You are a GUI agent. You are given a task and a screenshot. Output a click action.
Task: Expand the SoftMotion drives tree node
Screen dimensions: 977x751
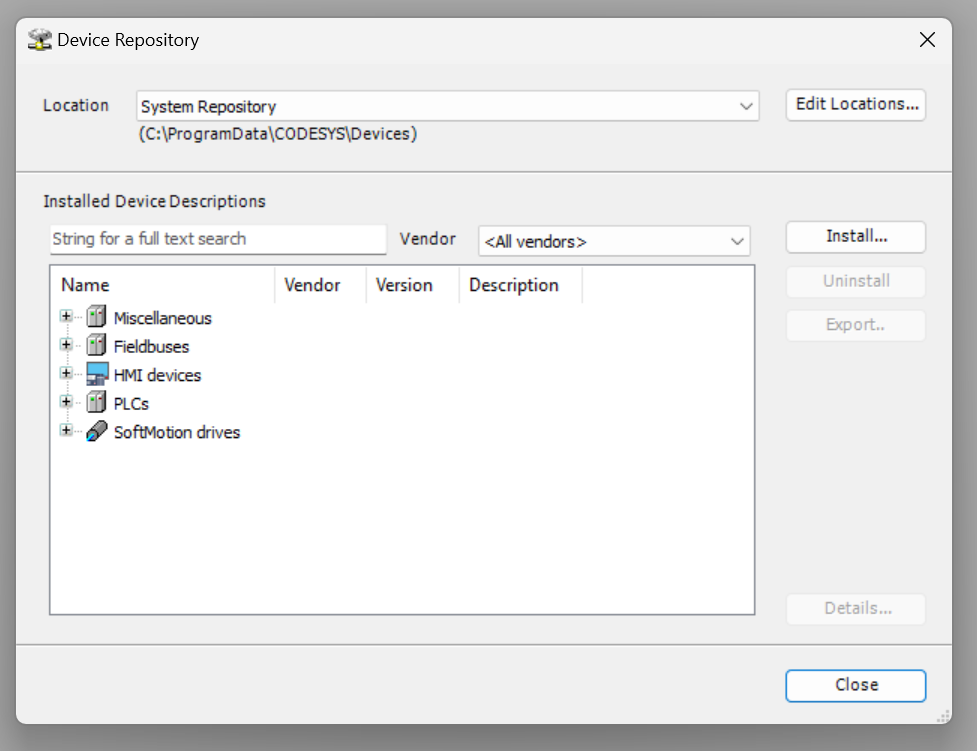[66, 430]
